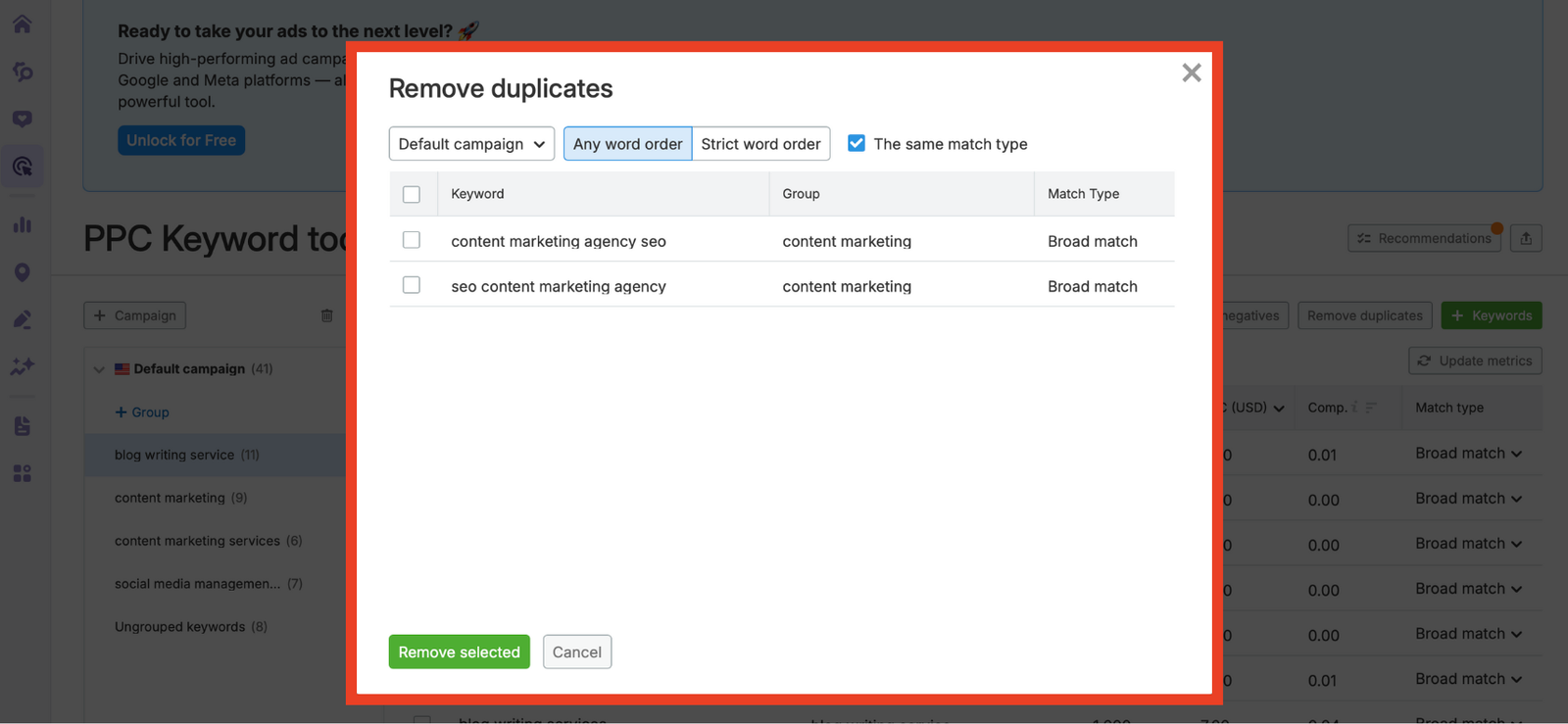The width and height of the screenshot is (1568, 724).
Task: Click the Comp. column filter icon
Action: coord(1371,408)
